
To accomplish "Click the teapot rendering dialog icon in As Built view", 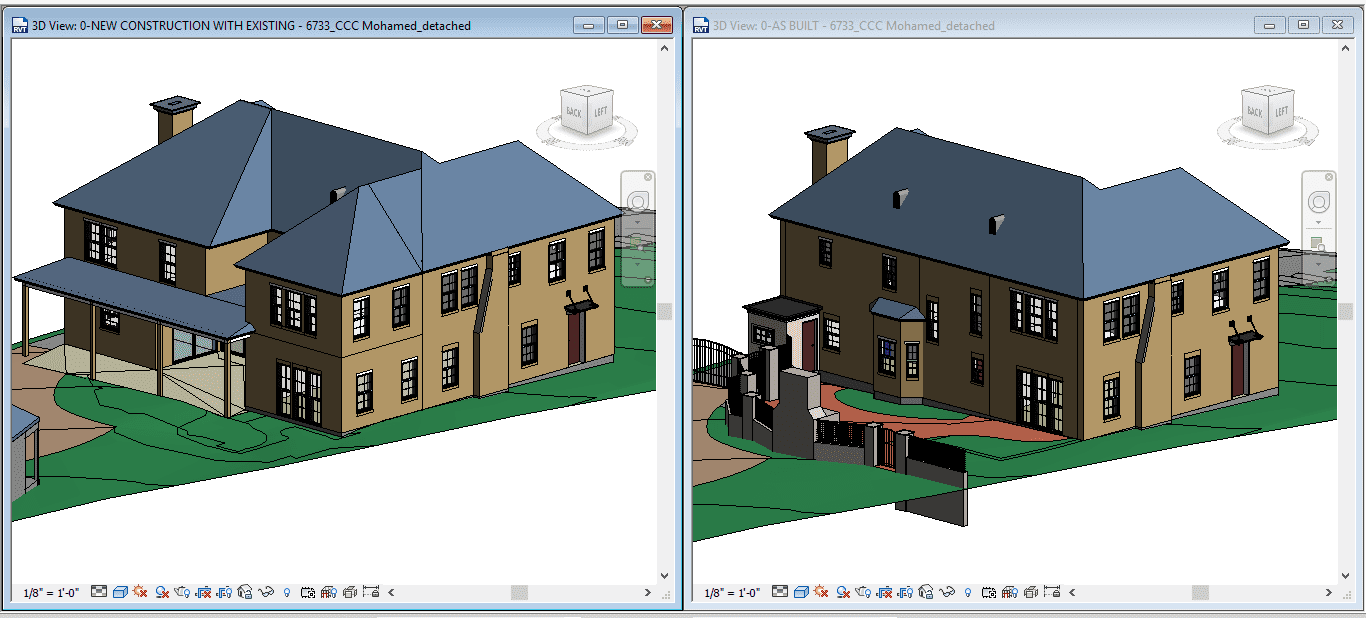I will coord(863,592).
